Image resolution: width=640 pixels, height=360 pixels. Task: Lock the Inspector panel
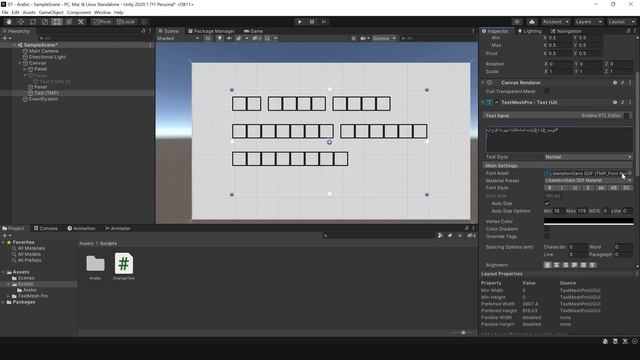coord(628,31)
